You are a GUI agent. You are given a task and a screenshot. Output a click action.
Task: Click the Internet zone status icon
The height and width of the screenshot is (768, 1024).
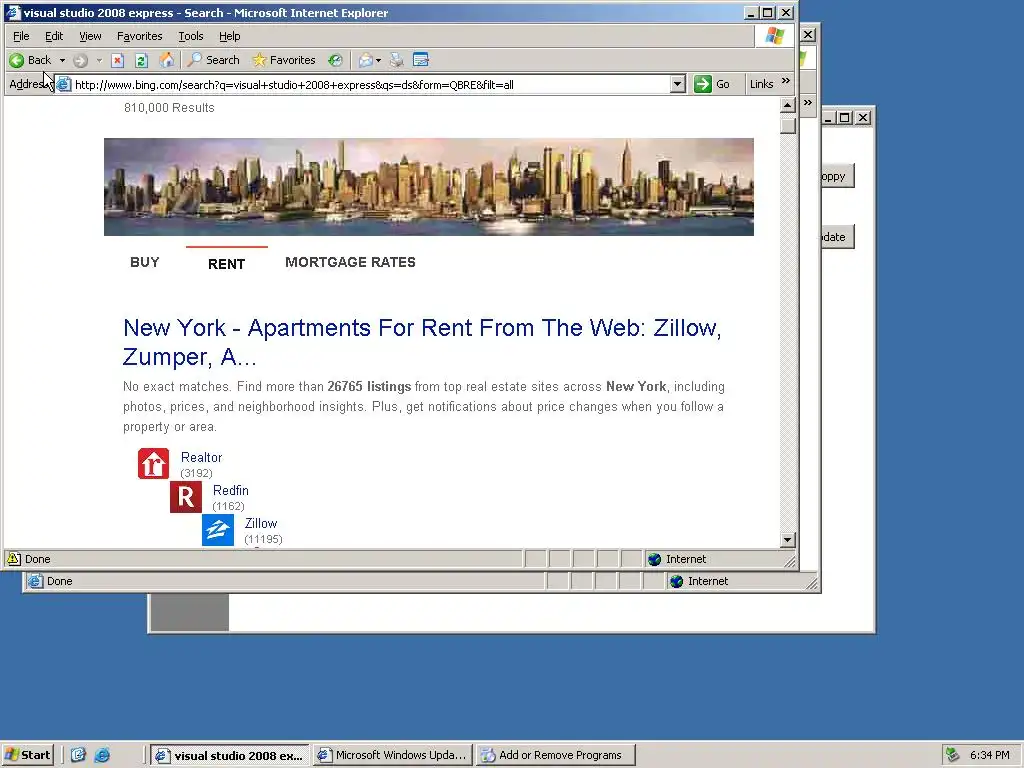654,559
